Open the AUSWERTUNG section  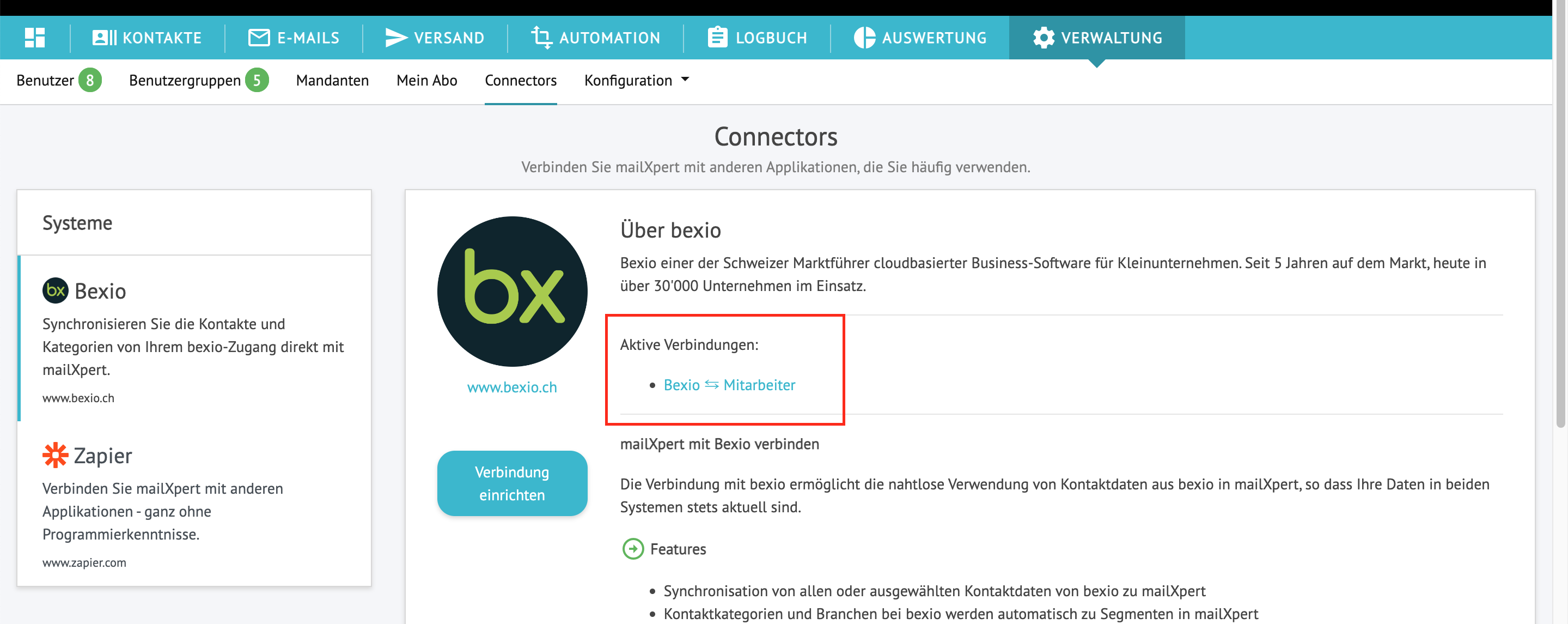click(920, 38)
